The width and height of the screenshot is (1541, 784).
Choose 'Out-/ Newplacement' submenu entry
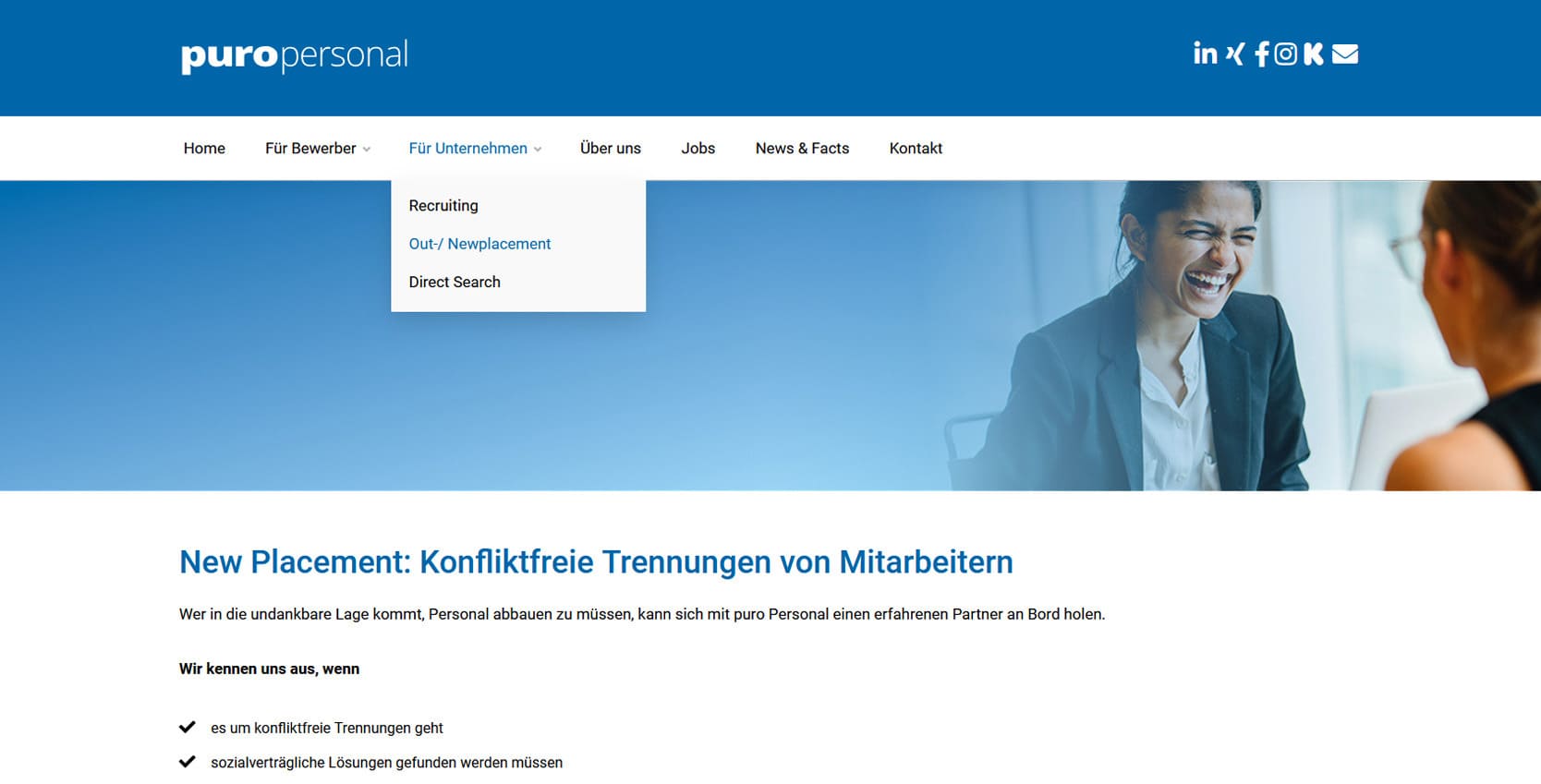pos(479,244)
